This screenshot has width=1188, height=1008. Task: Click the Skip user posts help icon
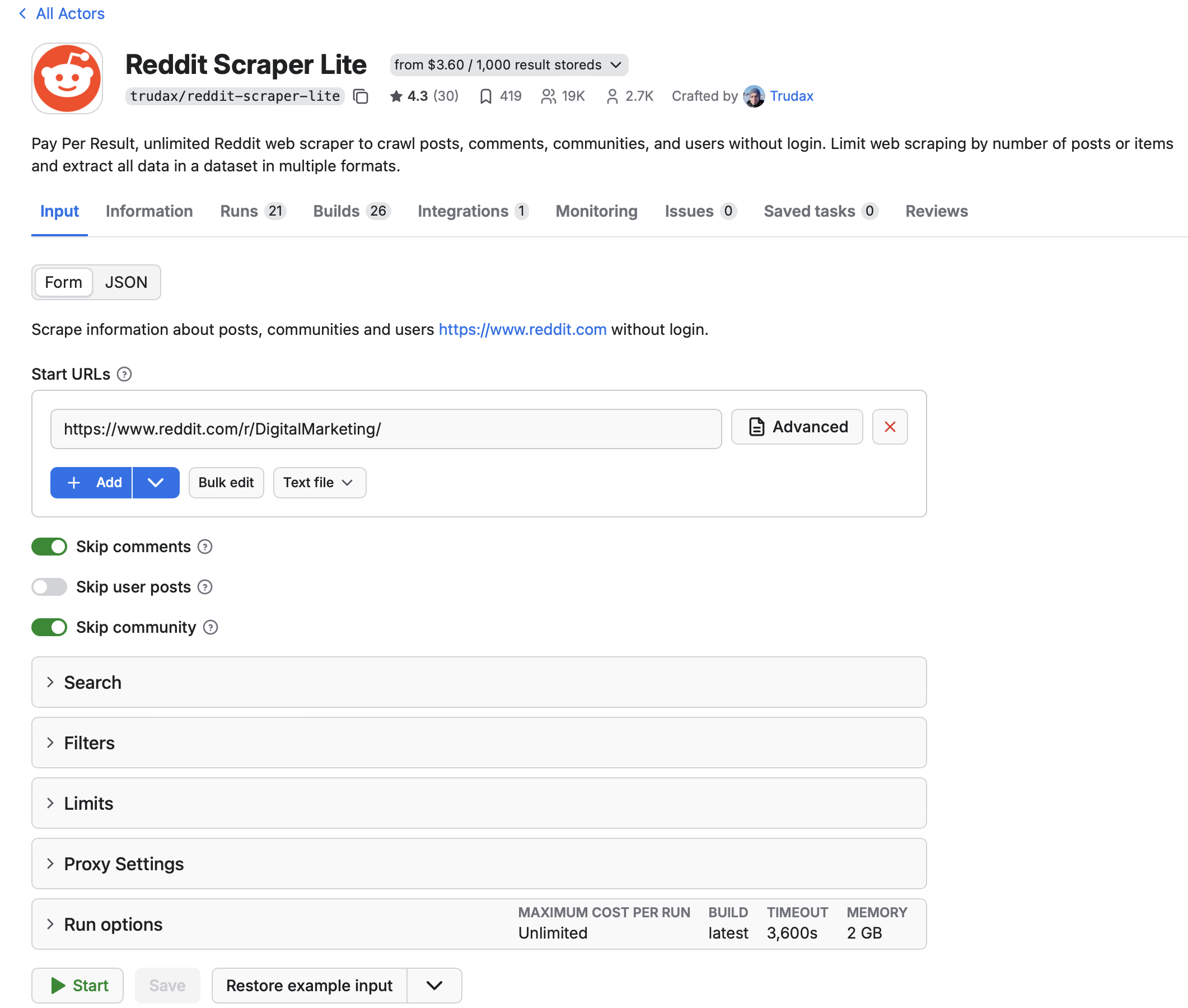(204, 587)
